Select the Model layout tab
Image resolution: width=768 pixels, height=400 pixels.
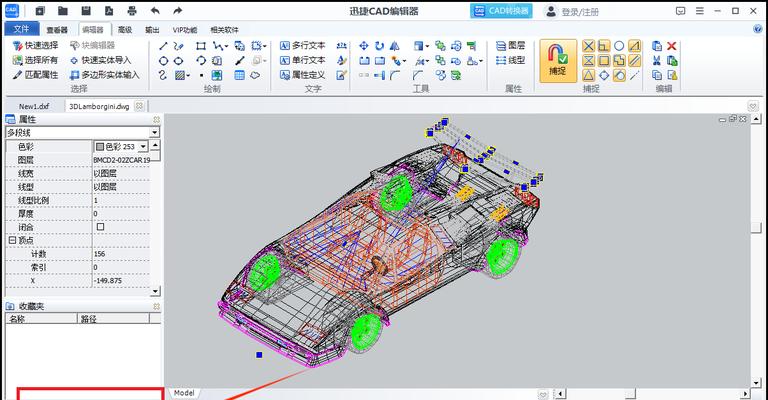click(184, 393)
